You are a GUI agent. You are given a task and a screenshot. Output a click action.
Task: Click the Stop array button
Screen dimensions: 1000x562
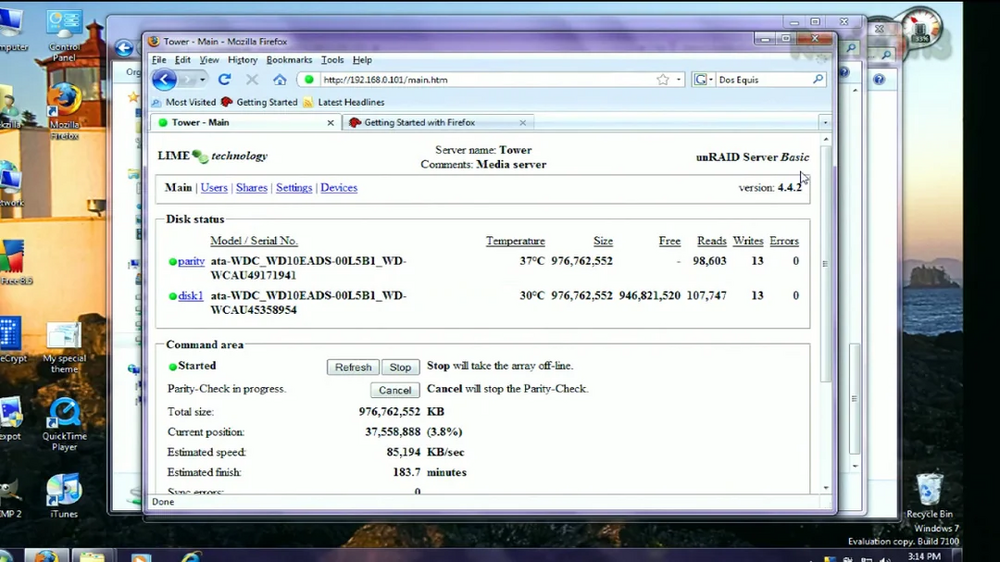coord(401,367)
